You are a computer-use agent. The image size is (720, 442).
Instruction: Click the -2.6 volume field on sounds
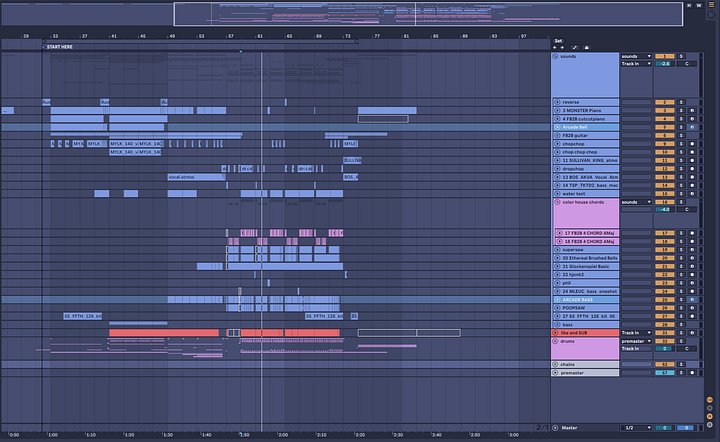click(664, 64)
